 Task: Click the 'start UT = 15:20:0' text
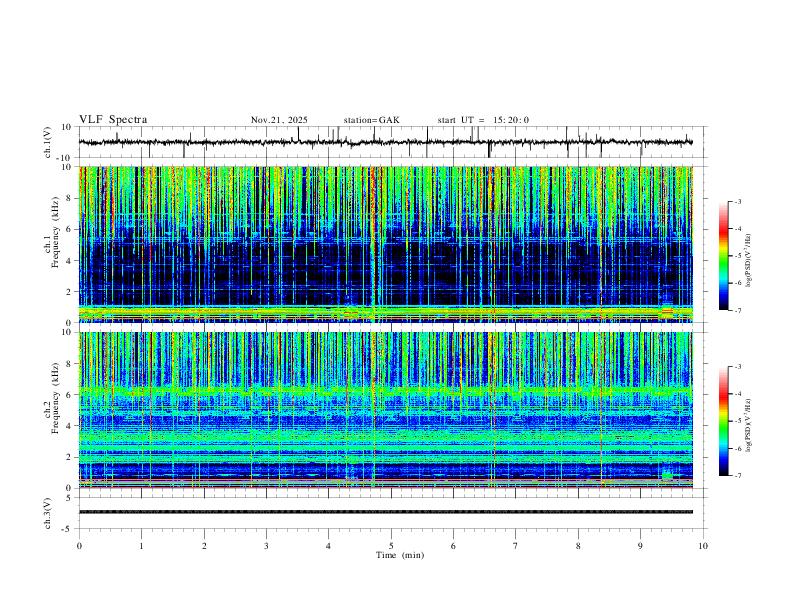(x=483, y=120)
